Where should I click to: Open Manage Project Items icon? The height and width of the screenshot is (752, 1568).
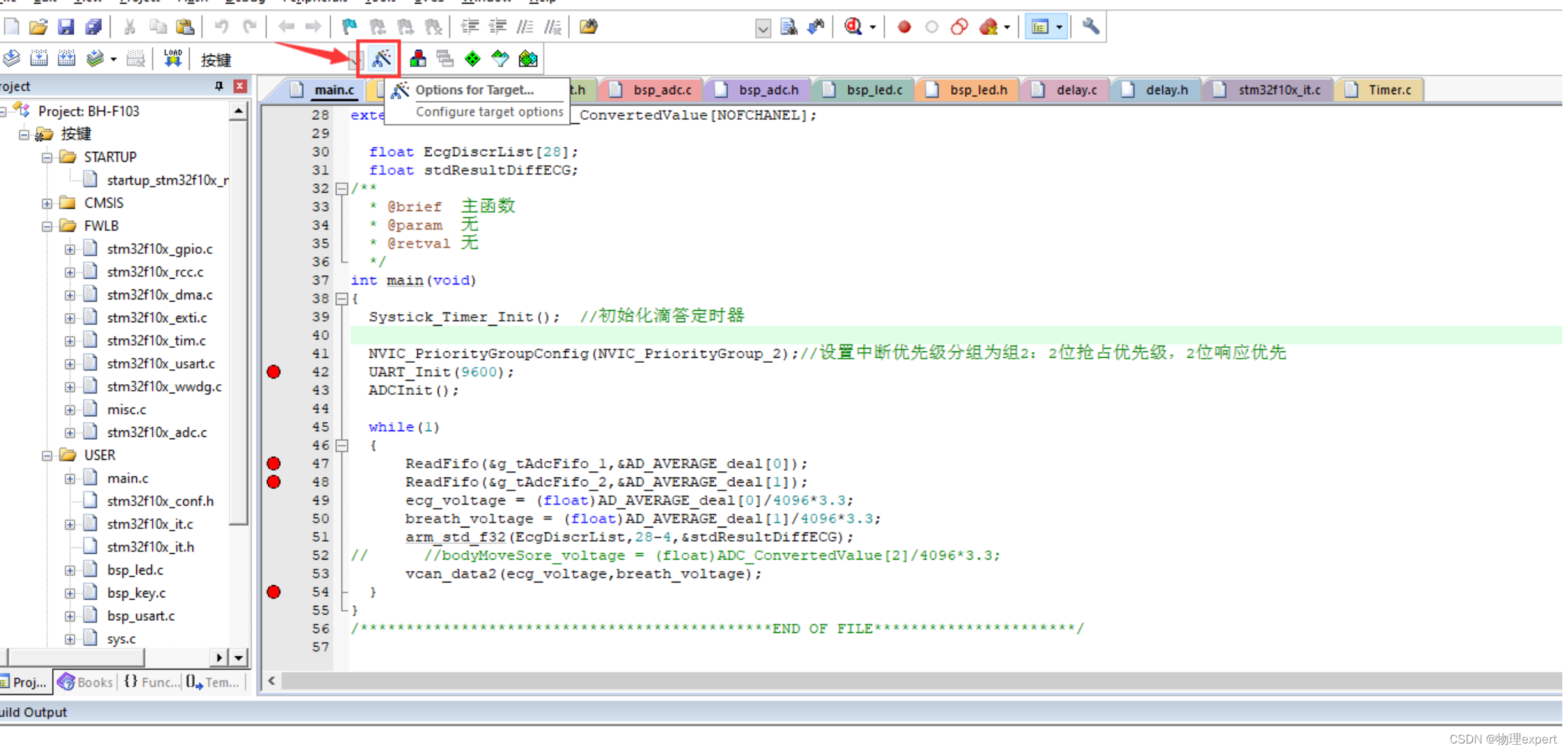pos(418,58)
